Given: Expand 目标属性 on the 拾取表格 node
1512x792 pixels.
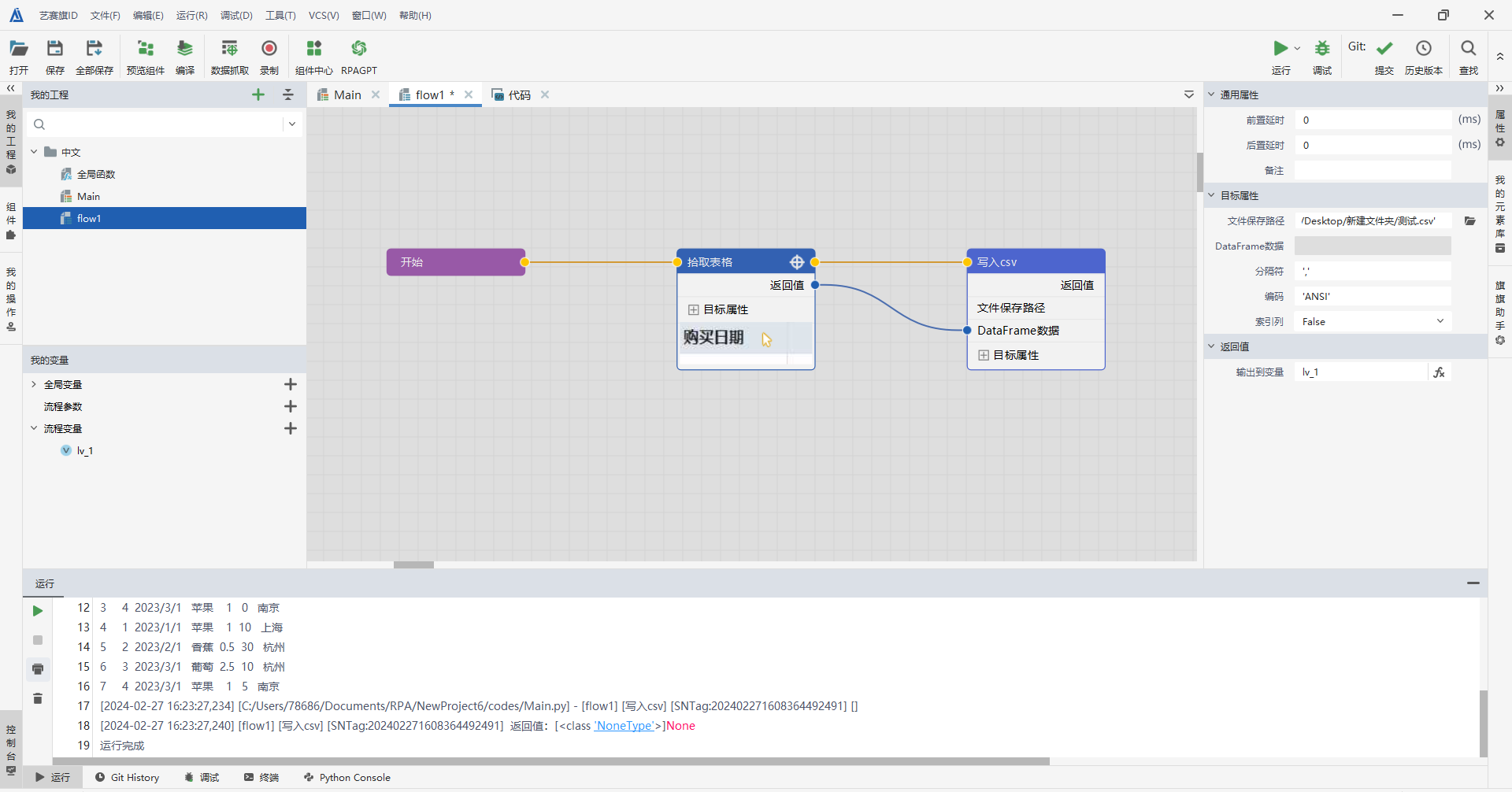Looking at the screenshot, I should coord(694,309).
